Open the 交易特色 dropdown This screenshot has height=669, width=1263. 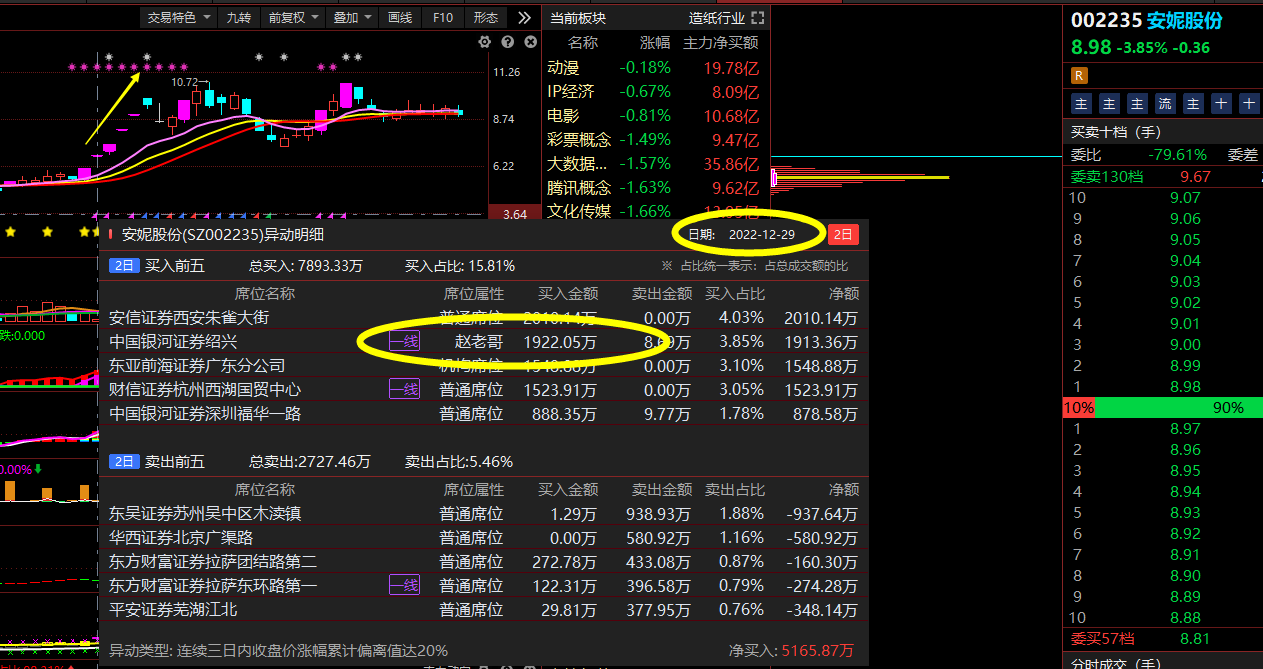click(179, 17)
